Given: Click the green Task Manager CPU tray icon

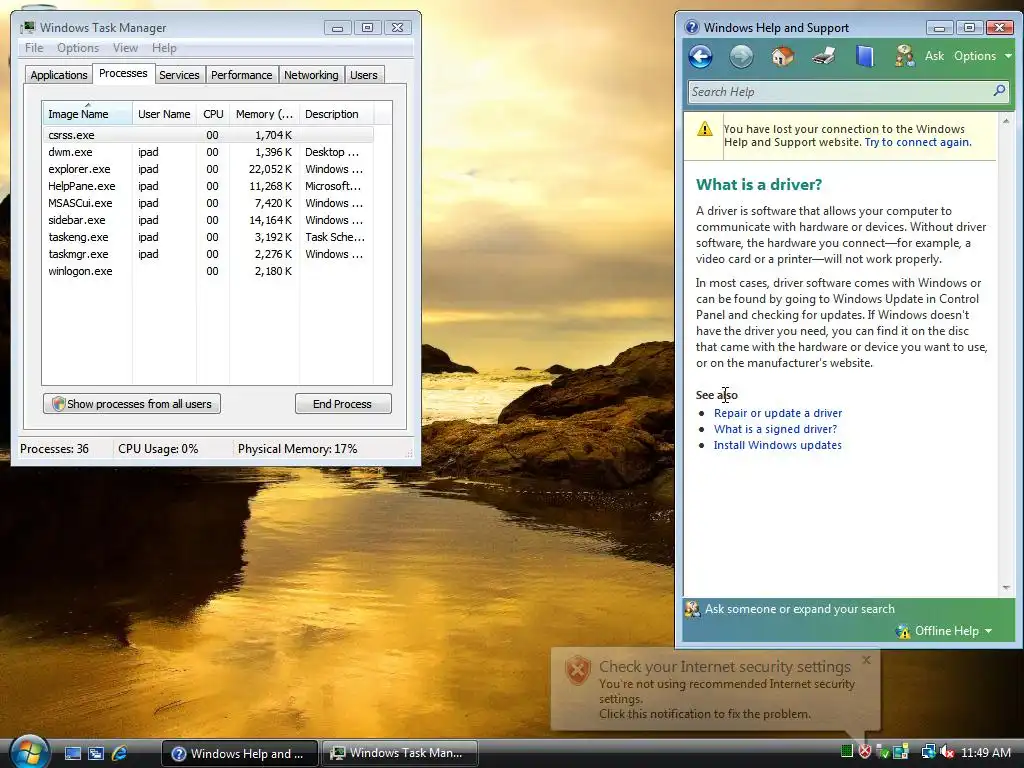Looking at the screenshot, I should click(847, 752).
